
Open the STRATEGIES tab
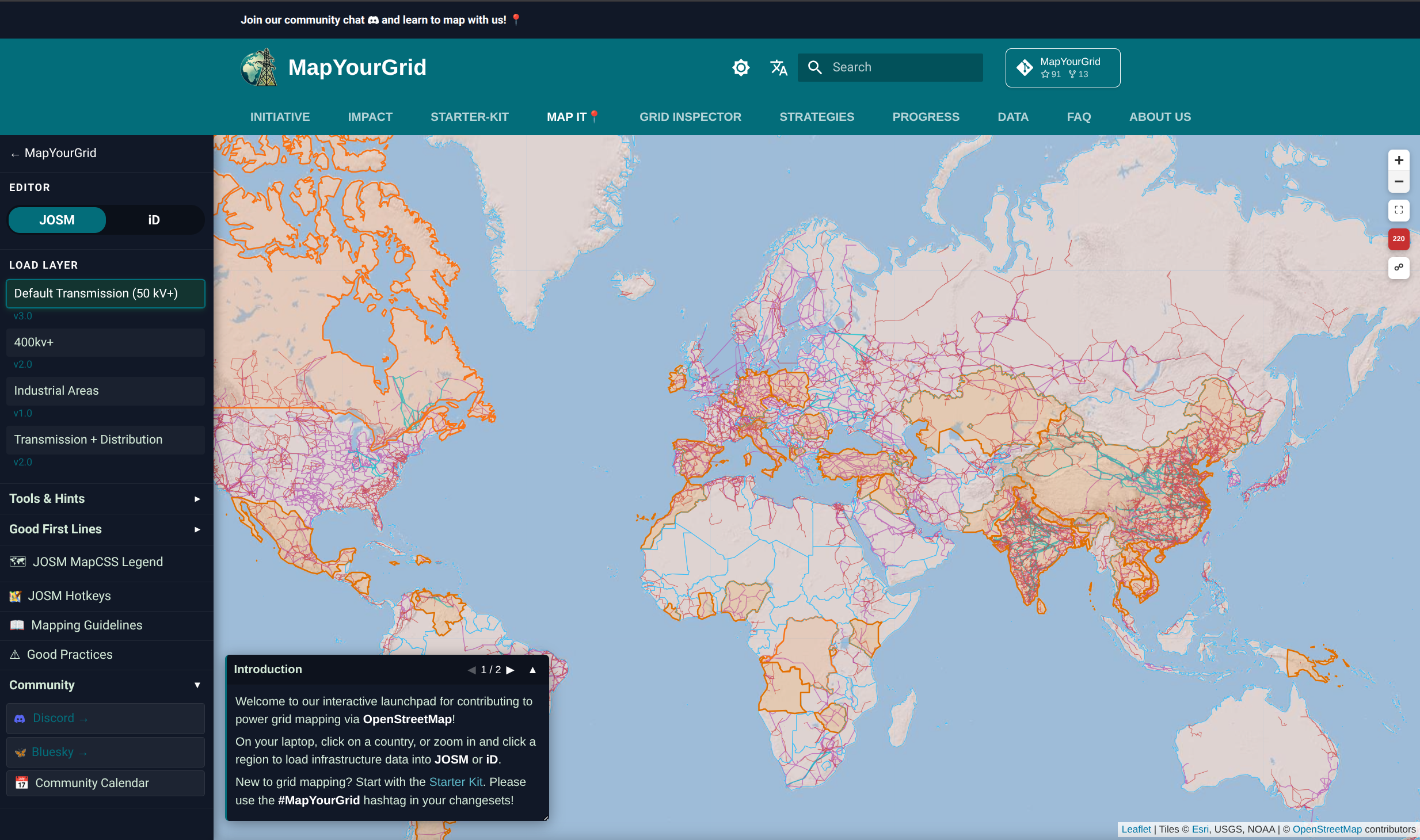pos(817,117)
